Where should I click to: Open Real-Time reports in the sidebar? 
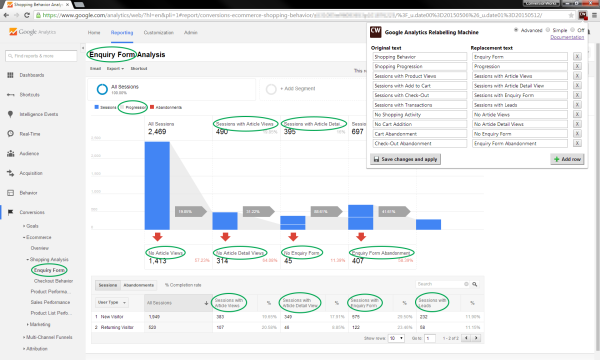[30, 134]
